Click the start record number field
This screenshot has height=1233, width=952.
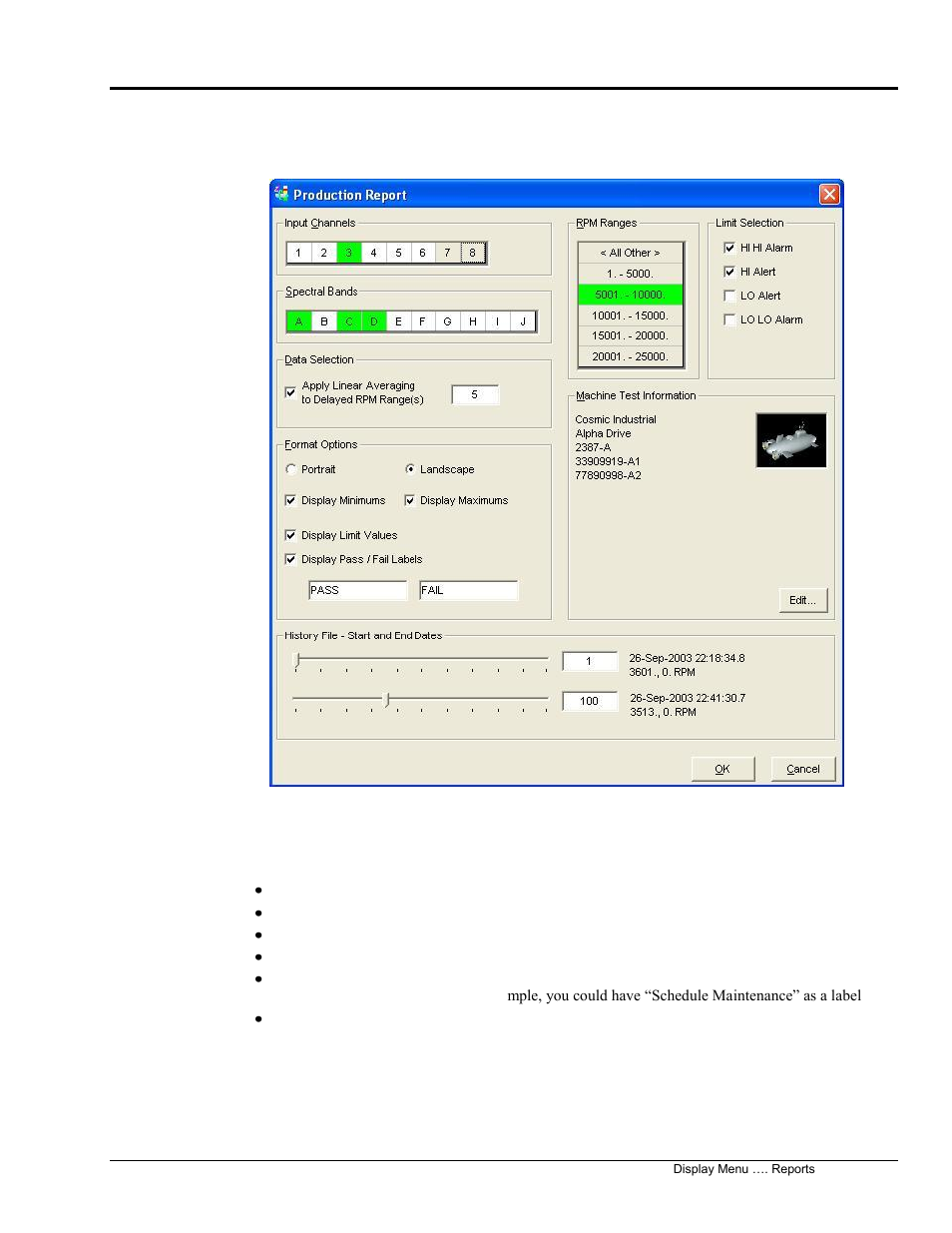pyautogui.click(x=590, y=661)
